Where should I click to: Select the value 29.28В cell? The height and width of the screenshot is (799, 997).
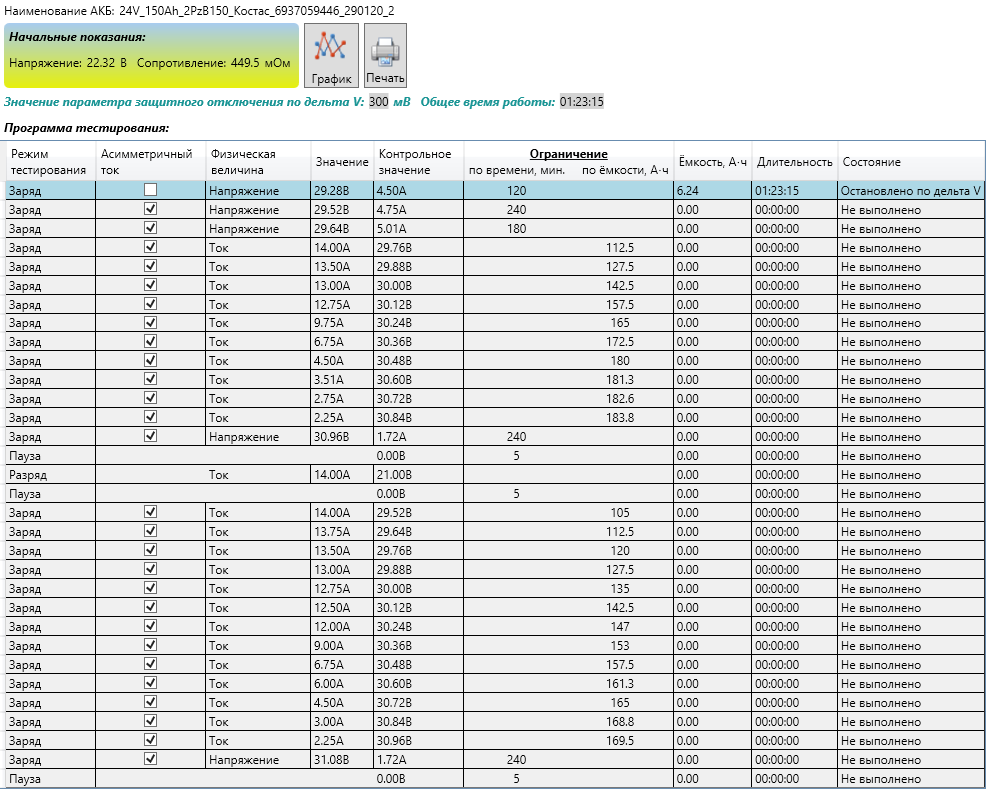click(342, 191)
